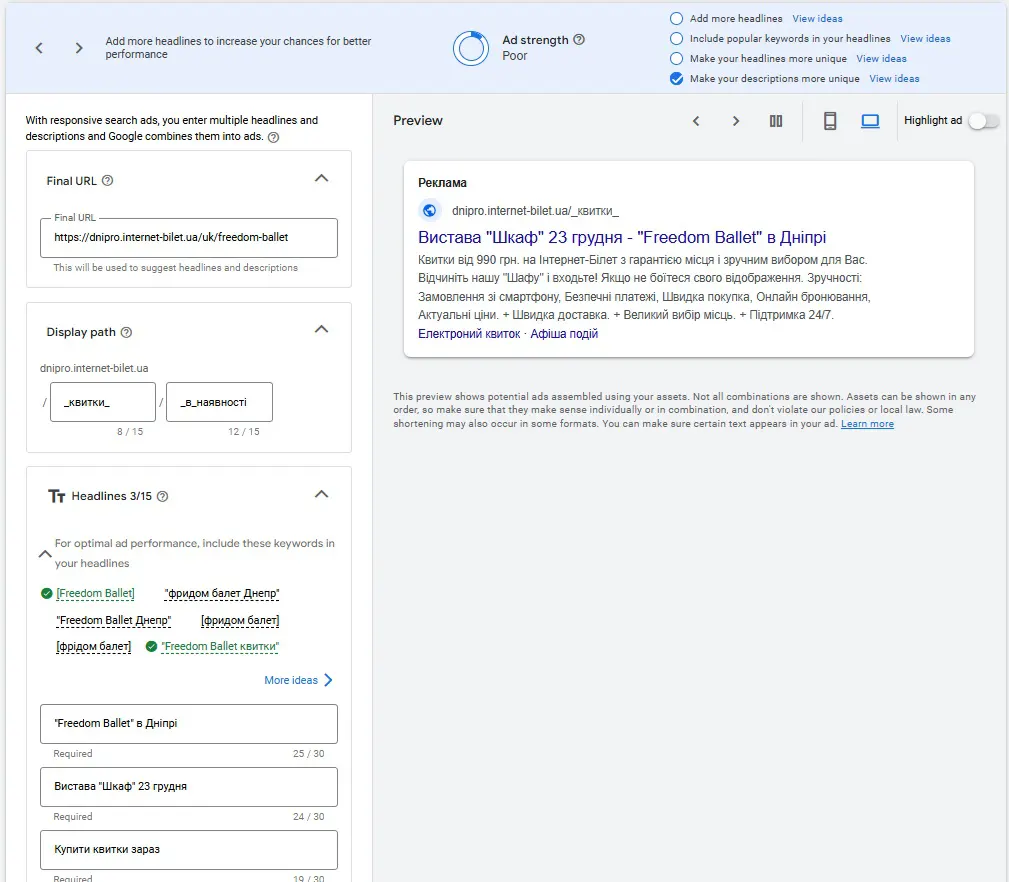Collapse keyword suggestions in headlines
The image size is (1009, 882).
(x=45, y=553)
